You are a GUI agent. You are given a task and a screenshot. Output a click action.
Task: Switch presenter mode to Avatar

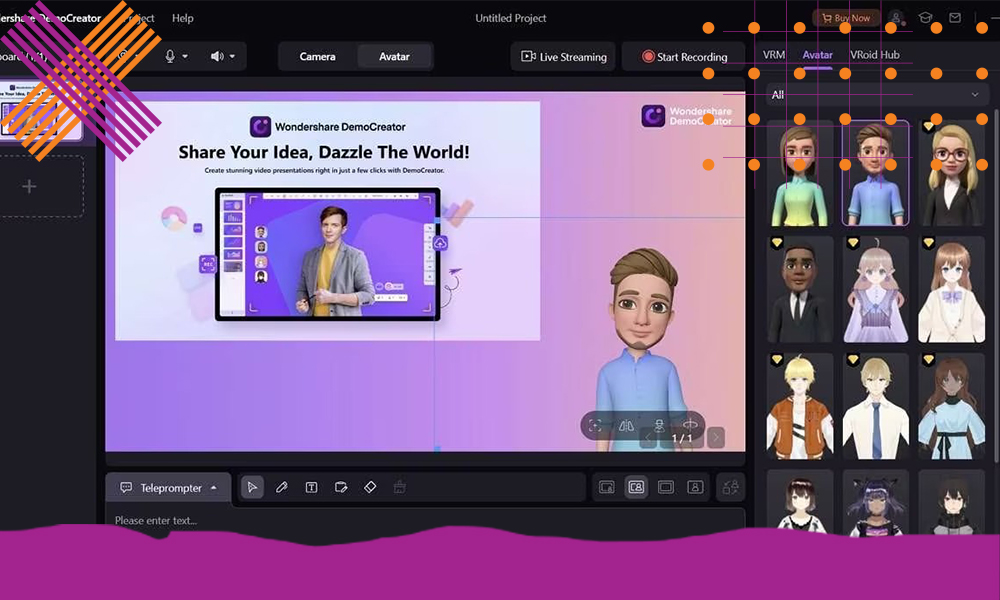[394, 57]
